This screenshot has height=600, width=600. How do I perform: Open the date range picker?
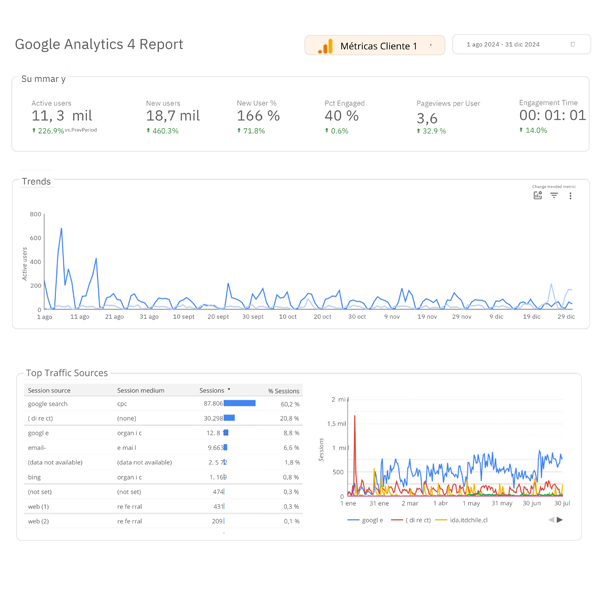click(503, 45)
